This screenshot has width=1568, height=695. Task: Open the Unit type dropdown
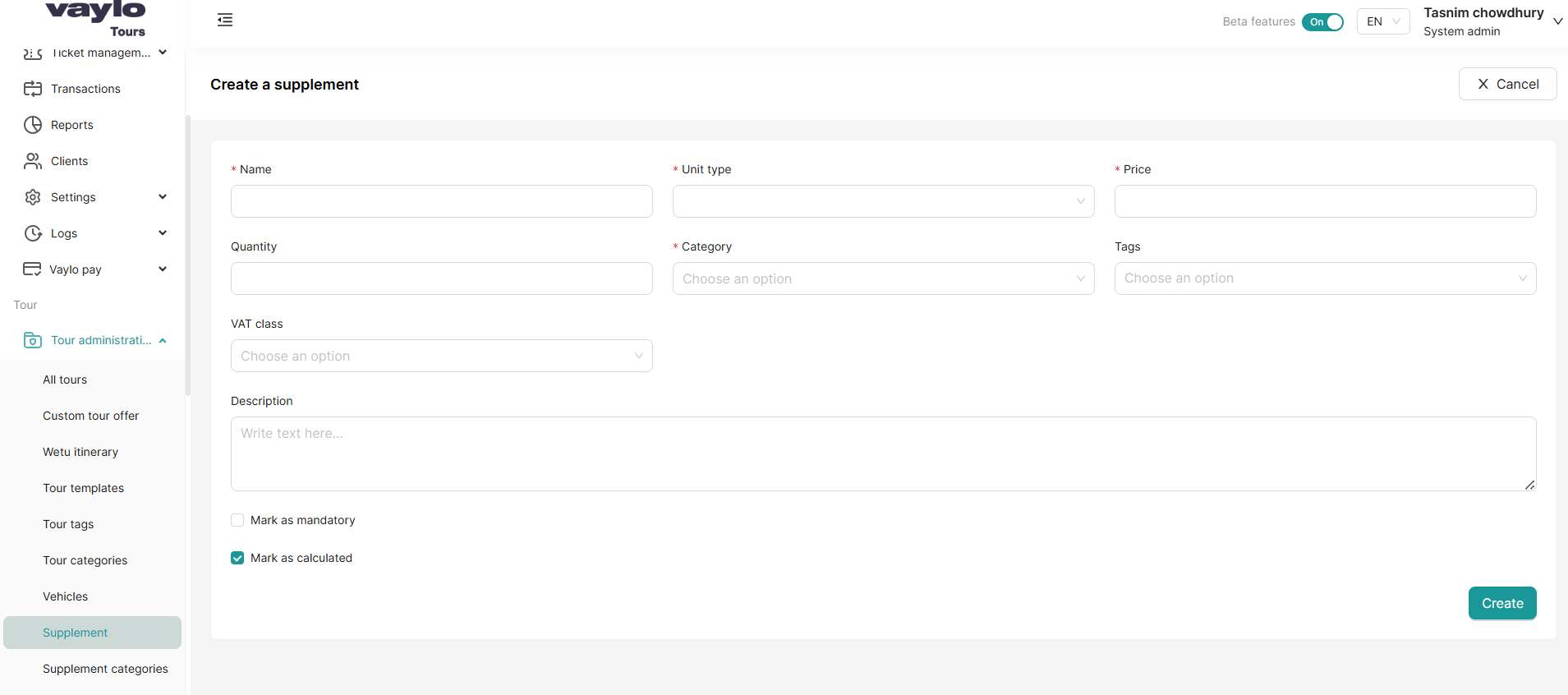pos(883,201)
